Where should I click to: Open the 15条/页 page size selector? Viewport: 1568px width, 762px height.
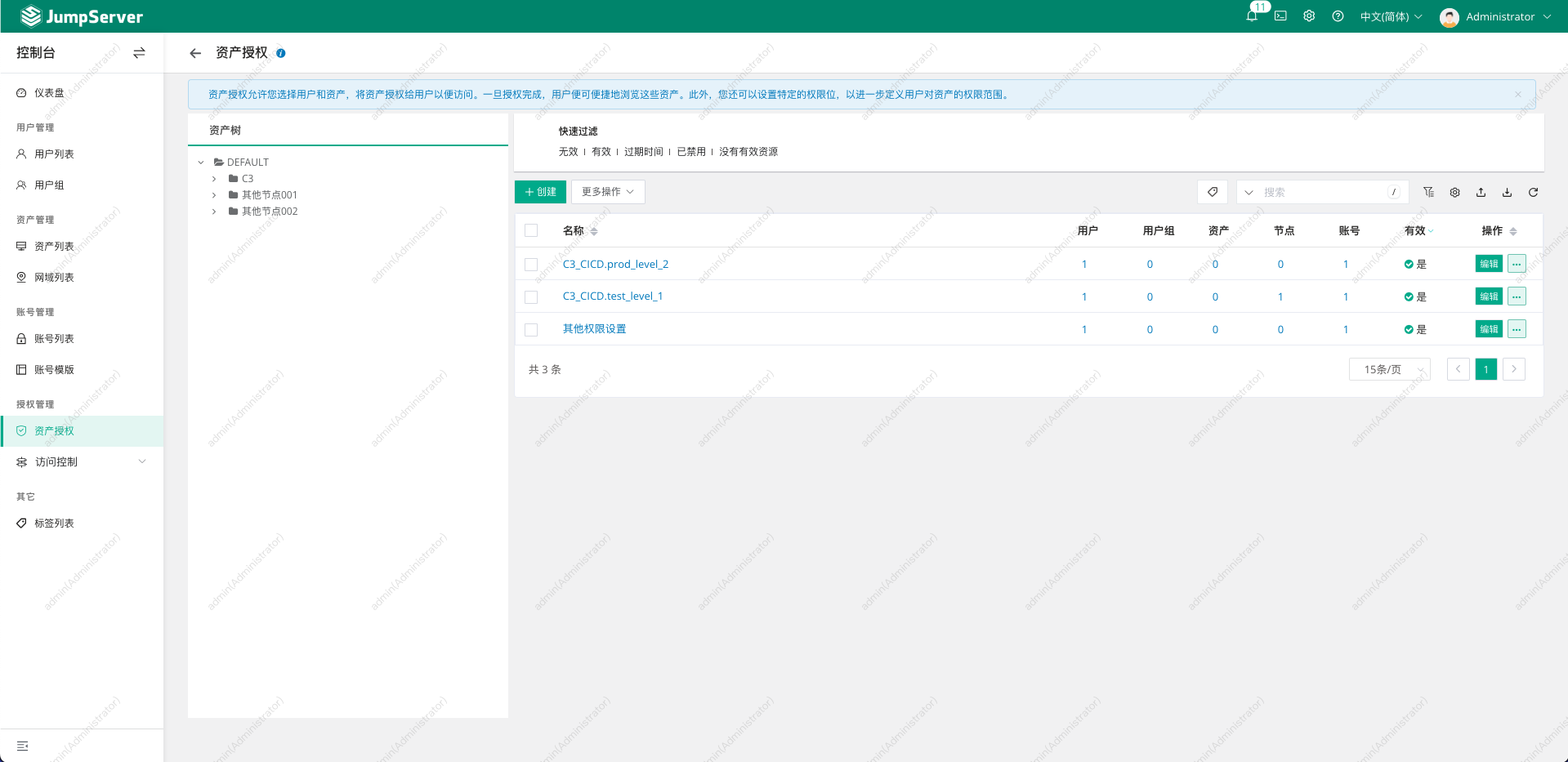click(x=1389, y=369)
